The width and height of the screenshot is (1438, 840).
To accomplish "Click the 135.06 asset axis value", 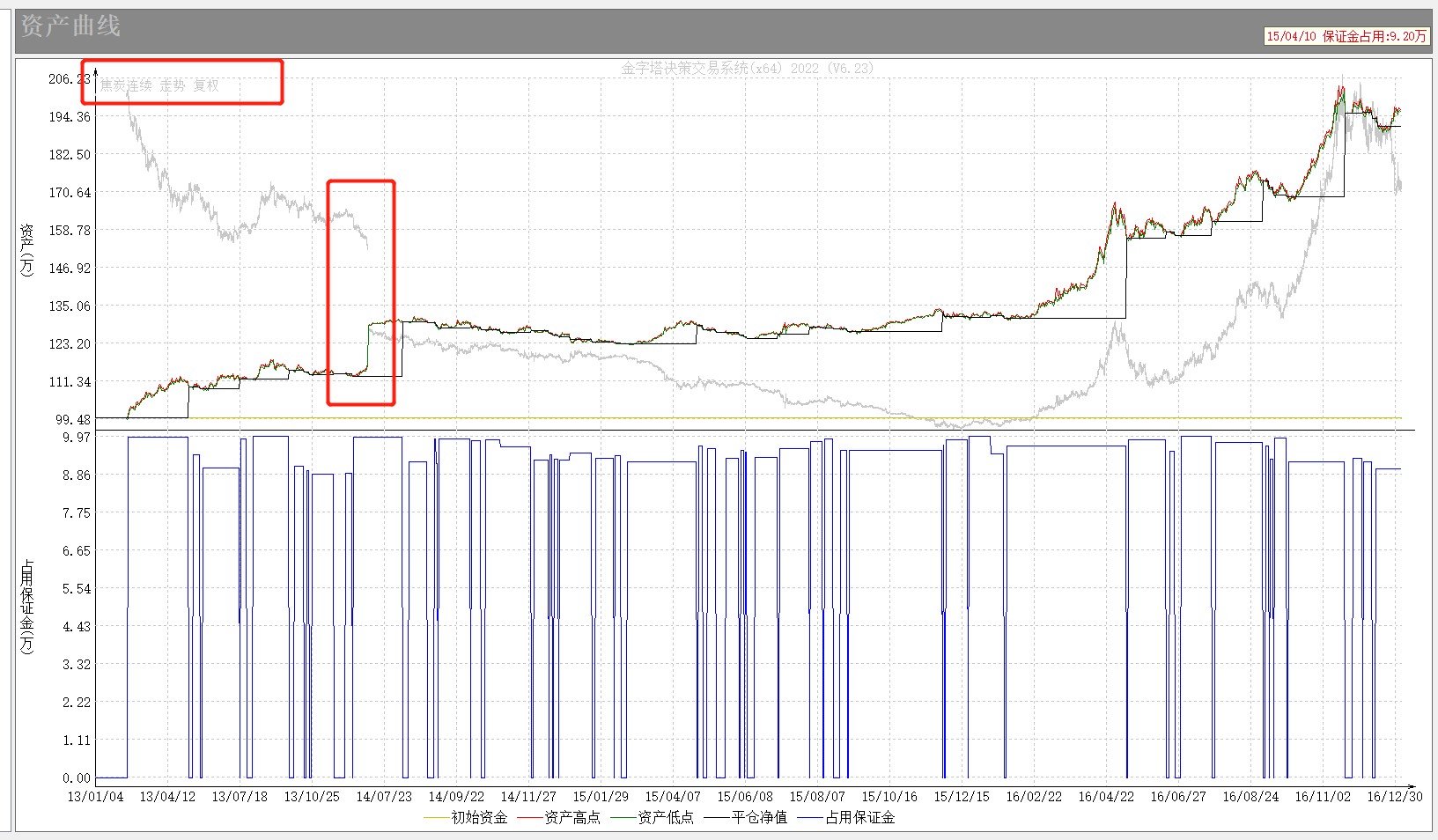I will [x=70, y=306].
